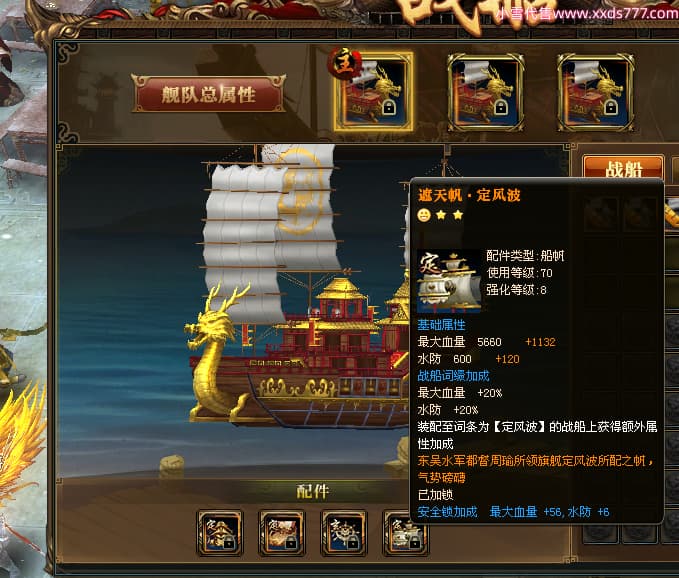
Task: Click the blue 安全锁加成 text
Action: pyautogui.click(x=447, y=512)
